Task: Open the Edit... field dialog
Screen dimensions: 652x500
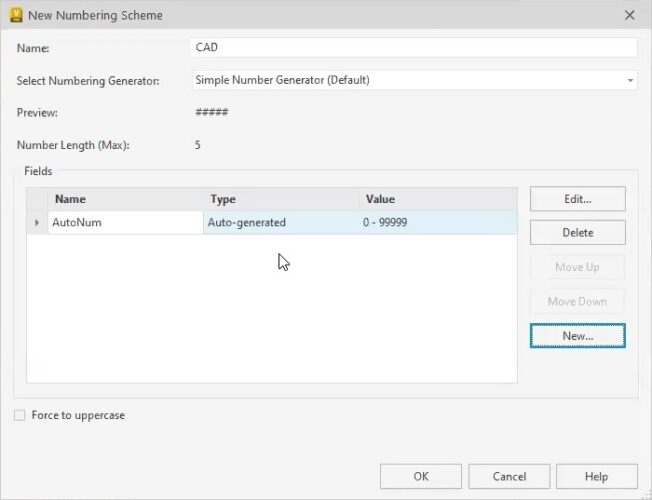Action: pyautogui.click(x=578, y=199)
